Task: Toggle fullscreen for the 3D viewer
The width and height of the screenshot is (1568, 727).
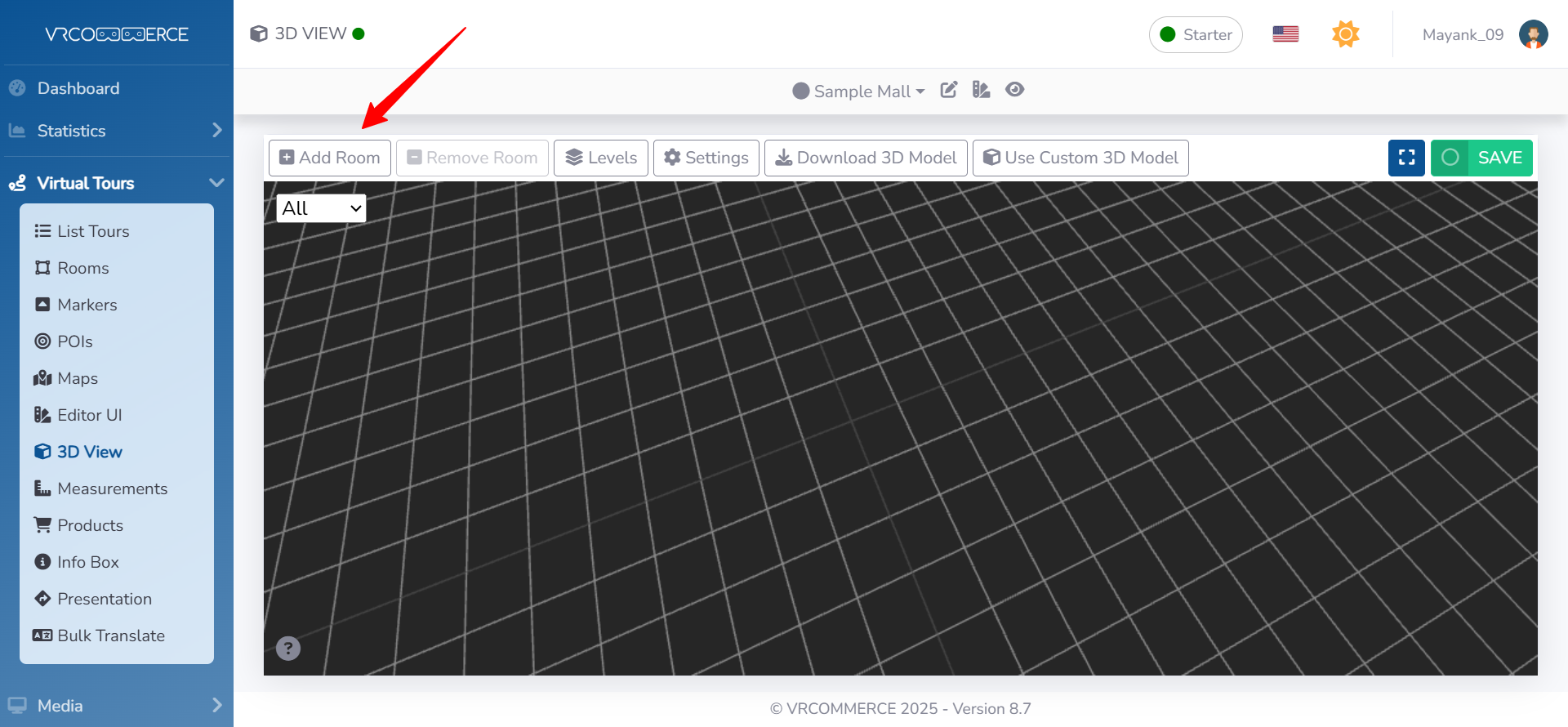Action: 1406,158
